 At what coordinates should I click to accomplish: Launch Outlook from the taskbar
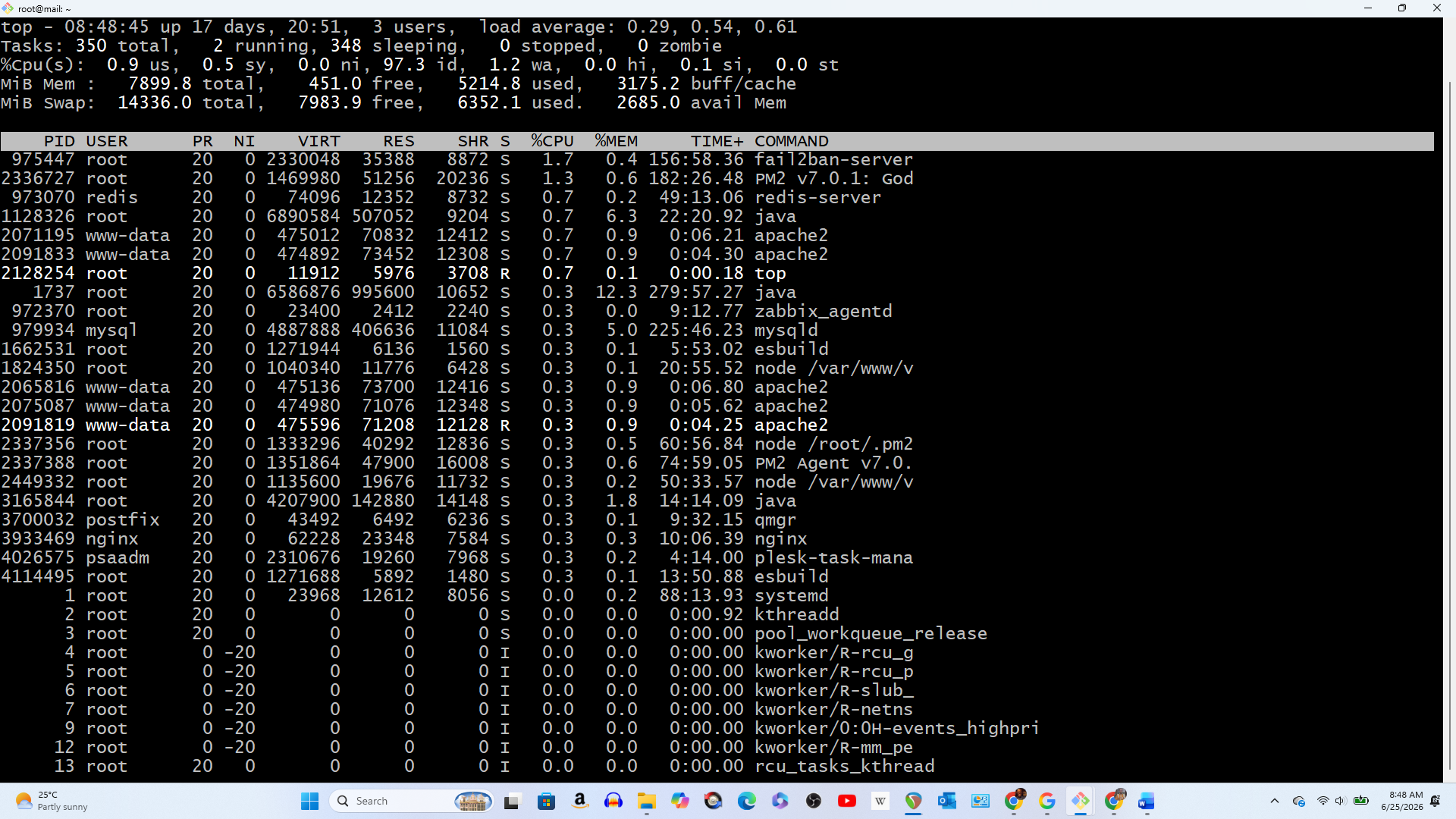pyautogui.click(x=946, y=801)
